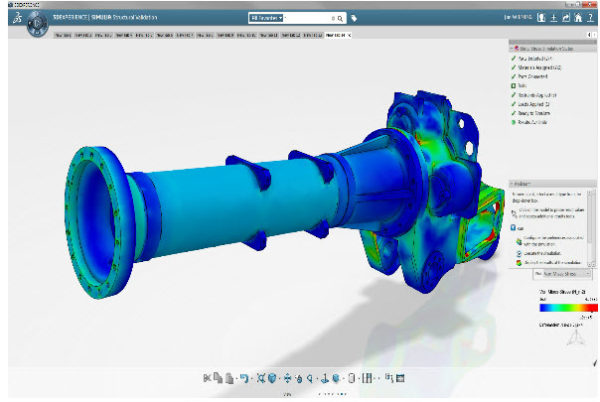
Task: Click the Dassault 3DS logo
Action: [17, 18]
